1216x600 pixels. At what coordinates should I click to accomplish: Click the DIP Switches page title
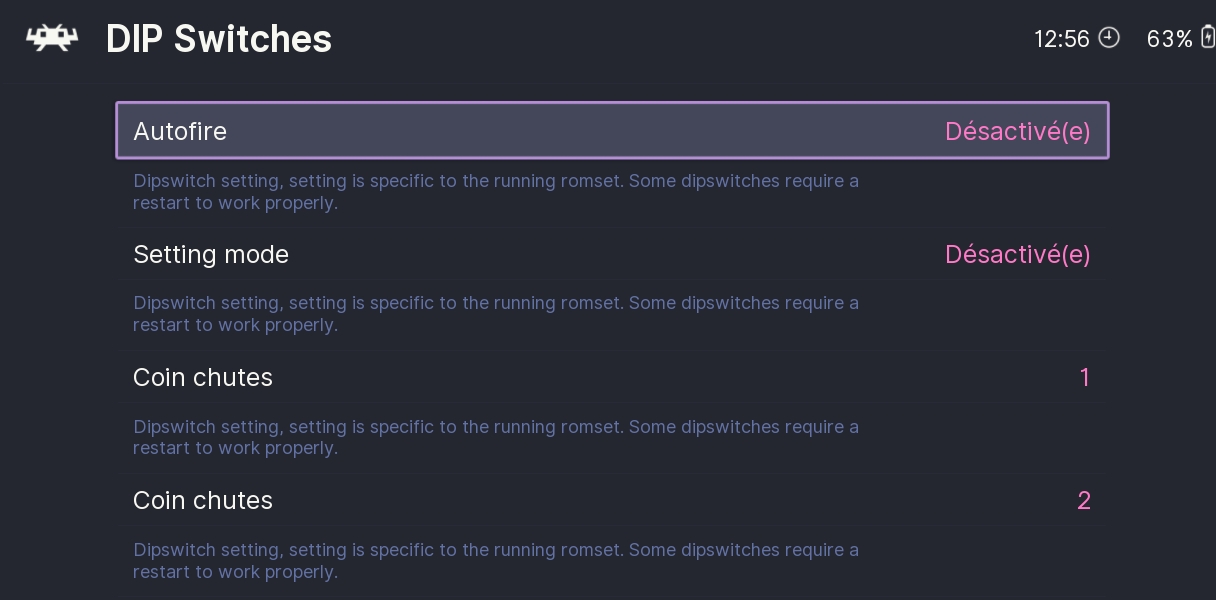(x=218, y=39)
